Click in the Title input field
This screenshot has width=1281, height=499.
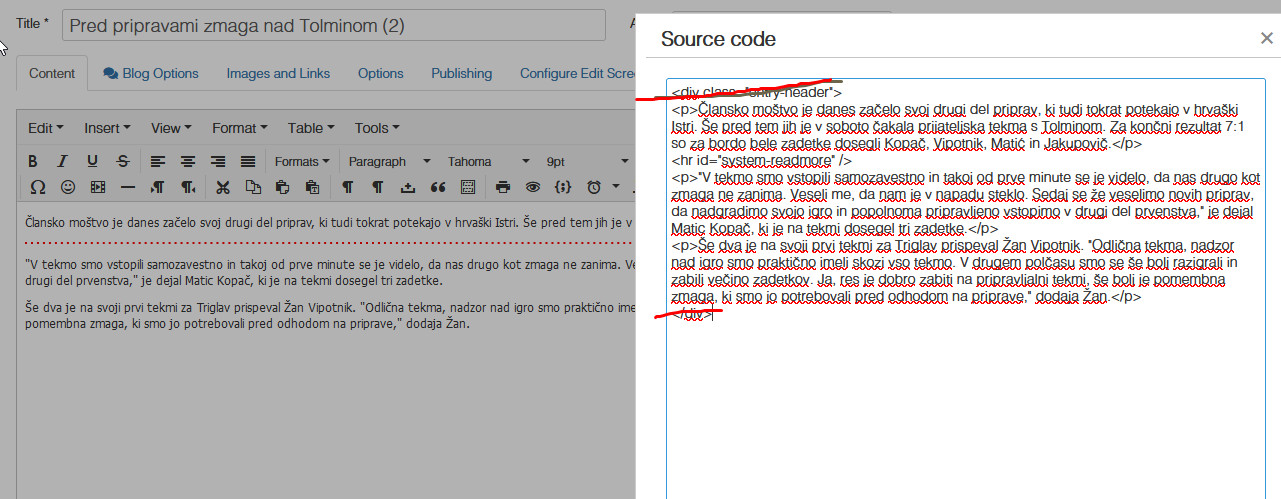pos(333,25)
